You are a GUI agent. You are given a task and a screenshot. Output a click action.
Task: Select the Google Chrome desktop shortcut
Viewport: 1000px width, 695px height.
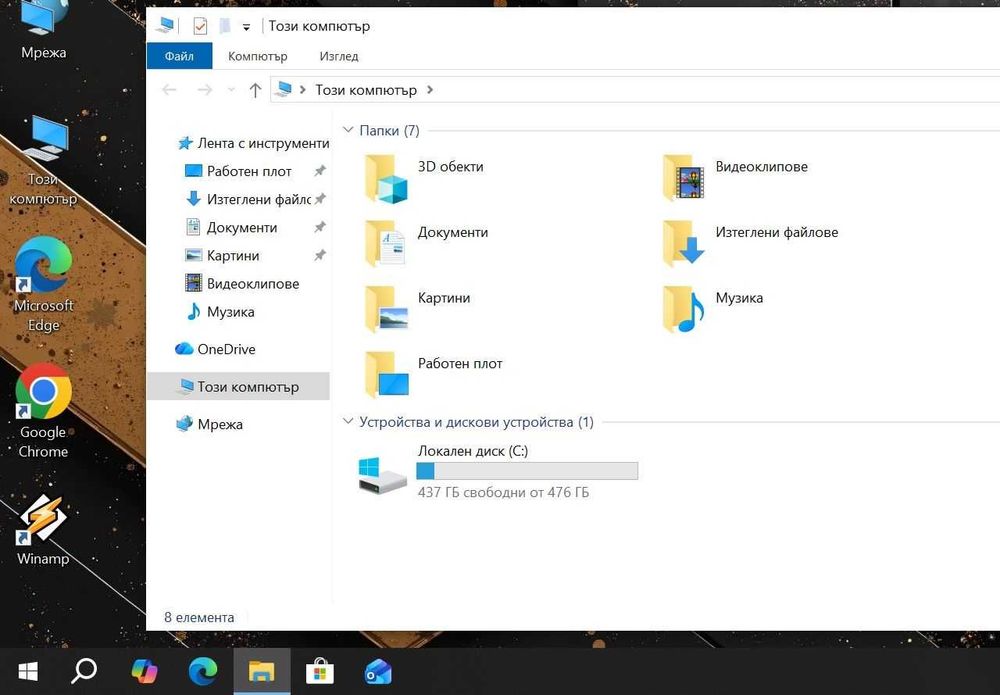(43, 411)
